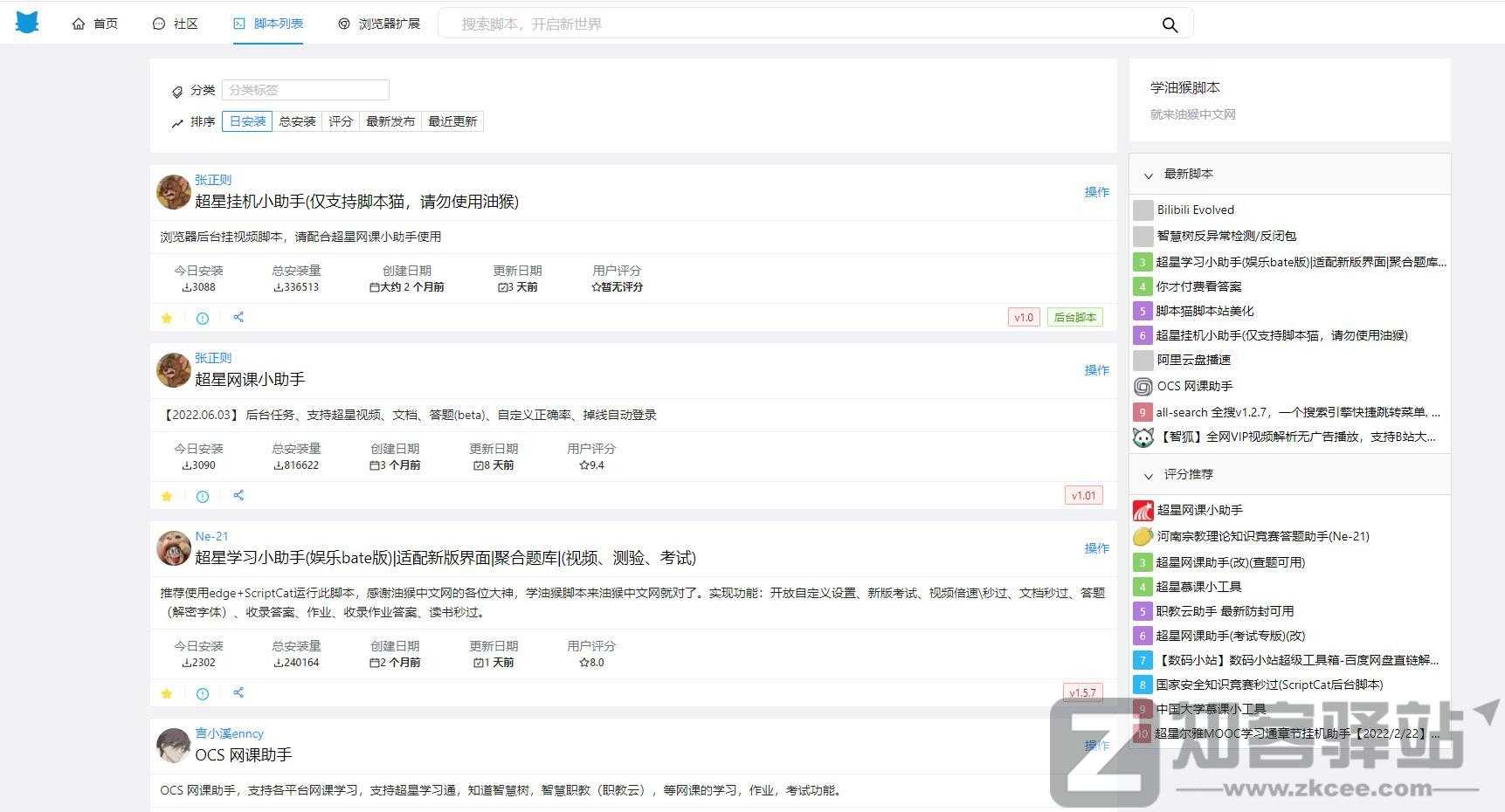Open the OCS 网课助手 script title

[243, 755]
